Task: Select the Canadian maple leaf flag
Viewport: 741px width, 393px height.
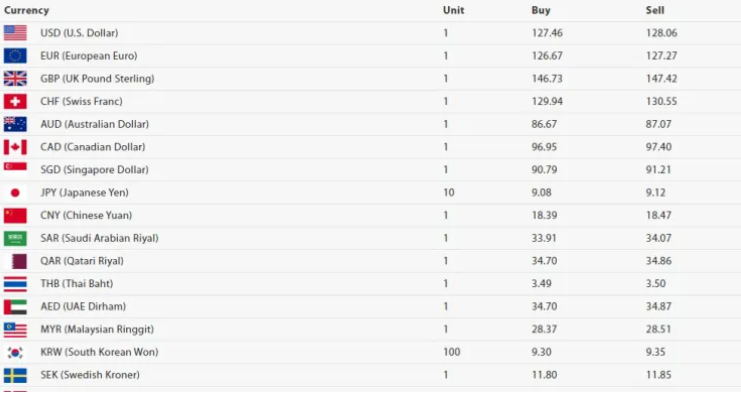Action: 15,147
